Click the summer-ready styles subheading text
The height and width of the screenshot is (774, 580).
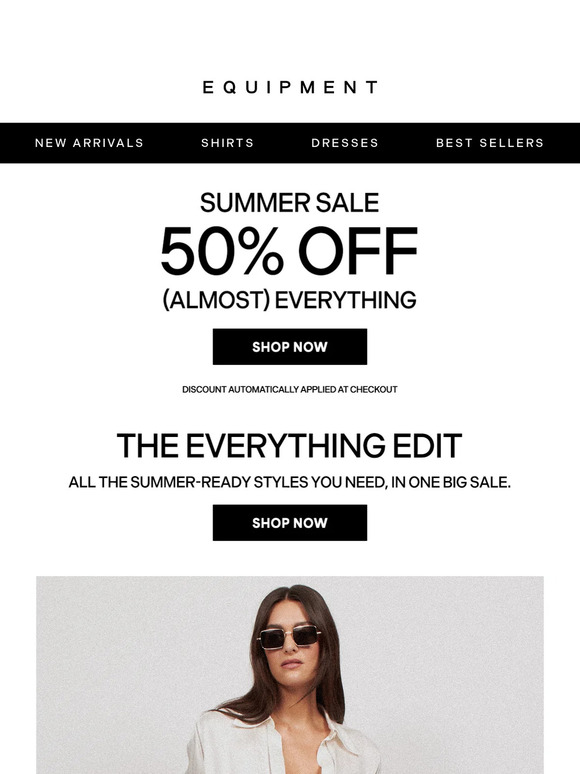tap(290, 482)
